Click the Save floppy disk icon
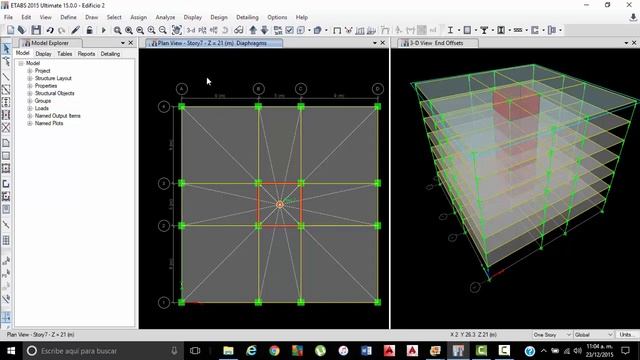This screenshot has height=360, width=640. pyautogui.click(x=36, y=30)
